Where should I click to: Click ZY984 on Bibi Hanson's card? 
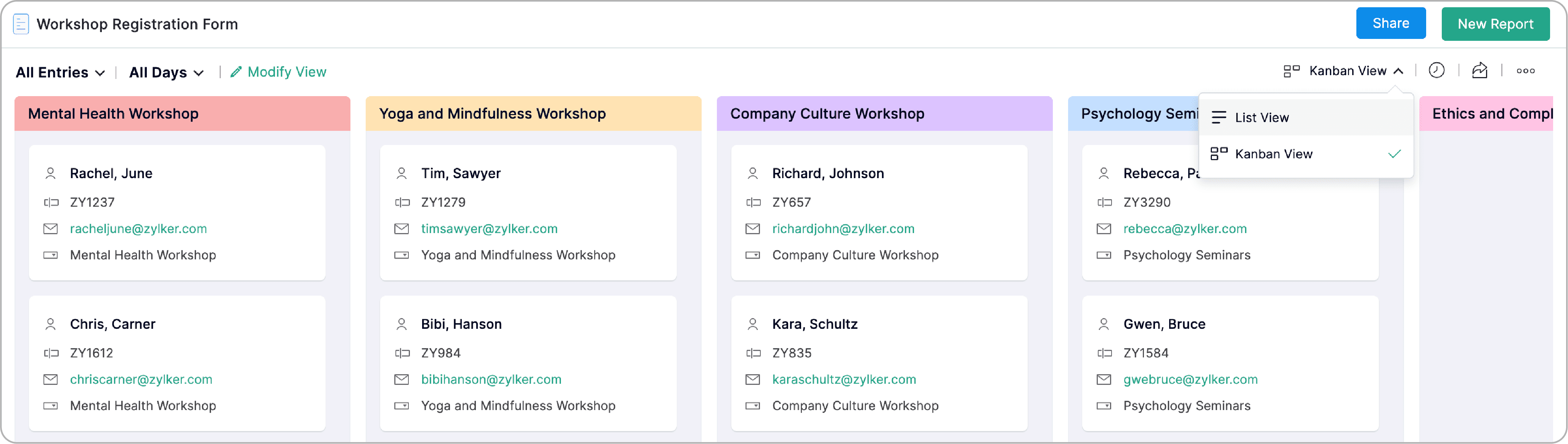click(441, 353)
